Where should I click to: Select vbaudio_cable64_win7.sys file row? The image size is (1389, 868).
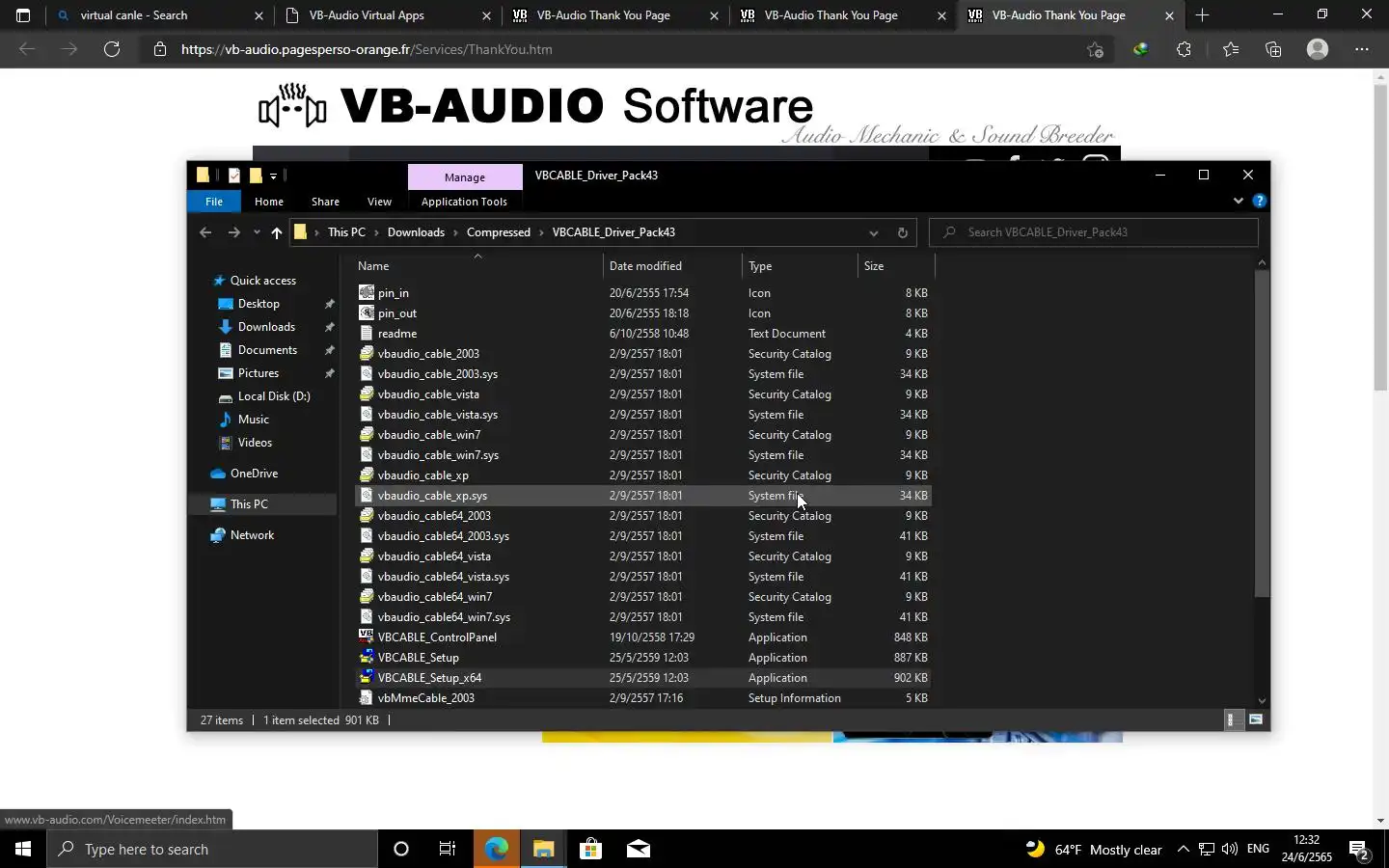point(643,617)
